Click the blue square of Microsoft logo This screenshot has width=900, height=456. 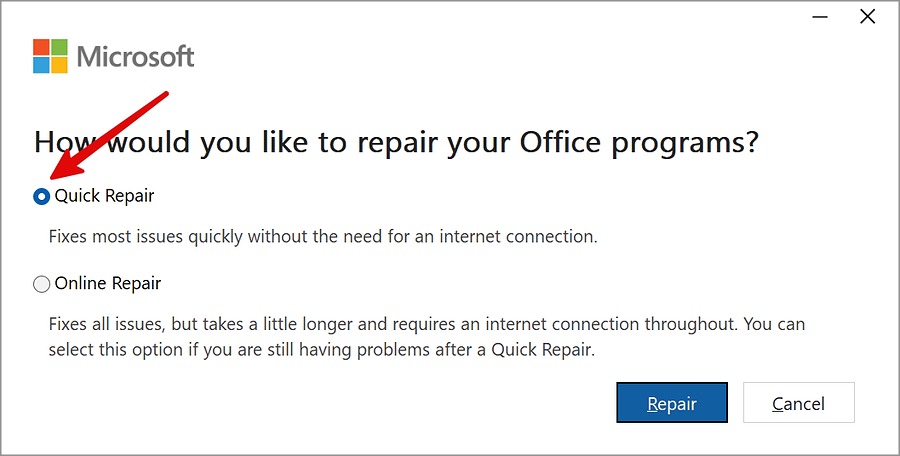click(x=42, y=64)
